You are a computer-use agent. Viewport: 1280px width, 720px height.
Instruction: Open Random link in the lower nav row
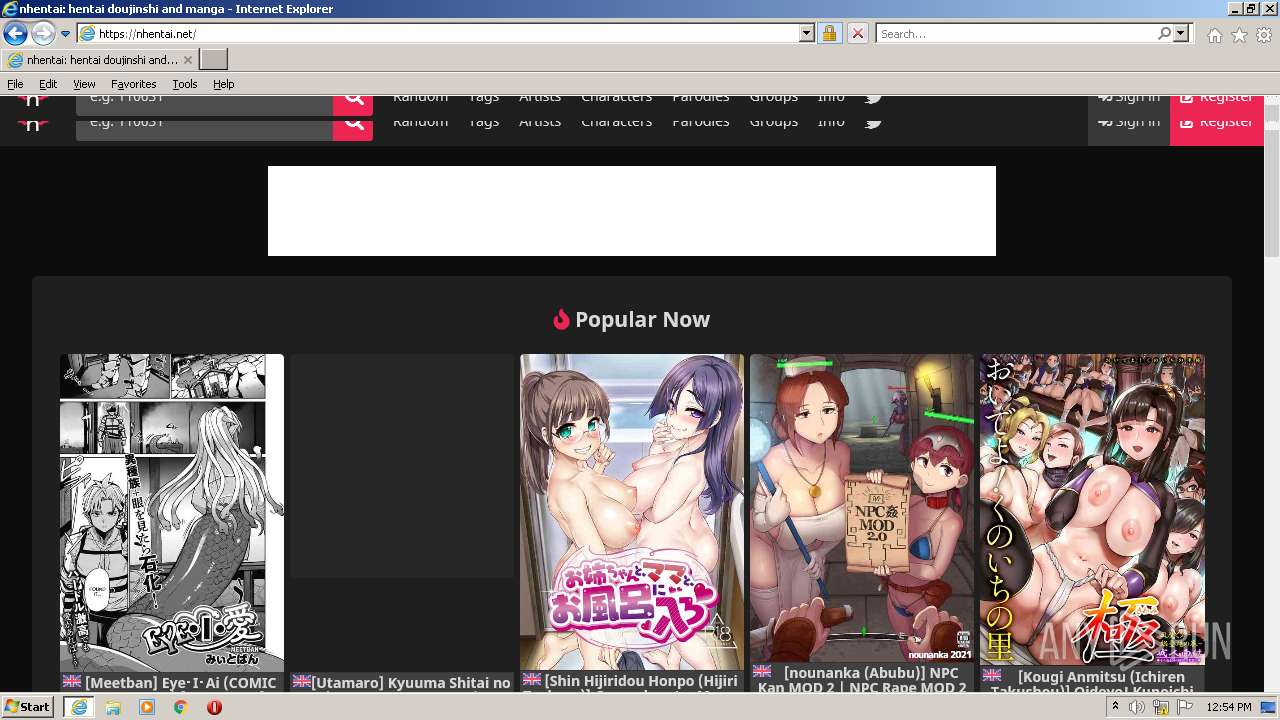(x=420, y=122)
